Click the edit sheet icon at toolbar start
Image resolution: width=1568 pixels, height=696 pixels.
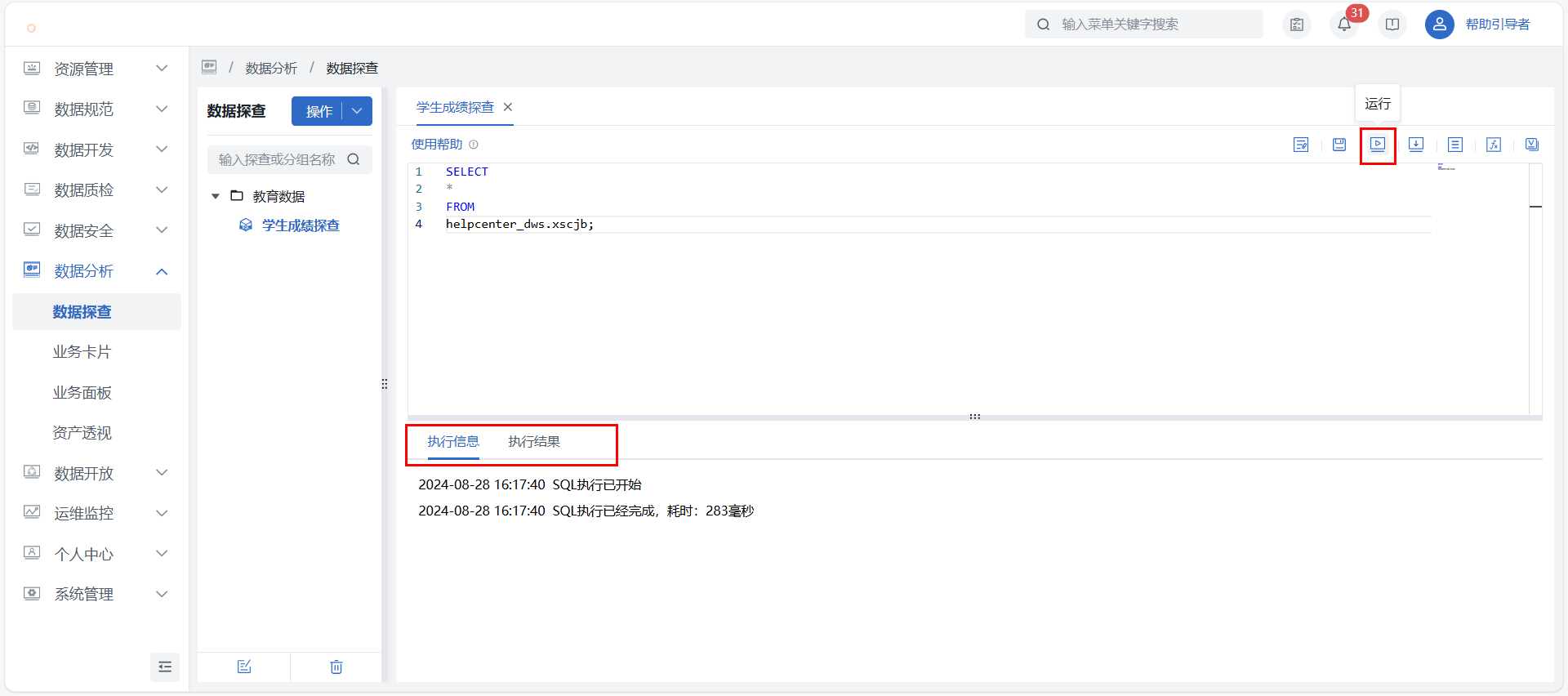1301,145
